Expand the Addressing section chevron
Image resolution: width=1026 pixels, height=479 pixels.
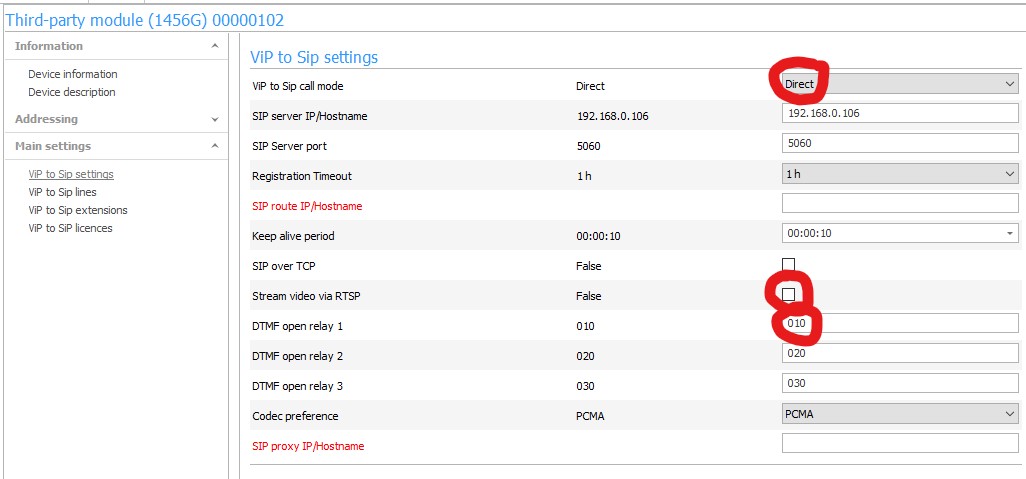point(214,119)
